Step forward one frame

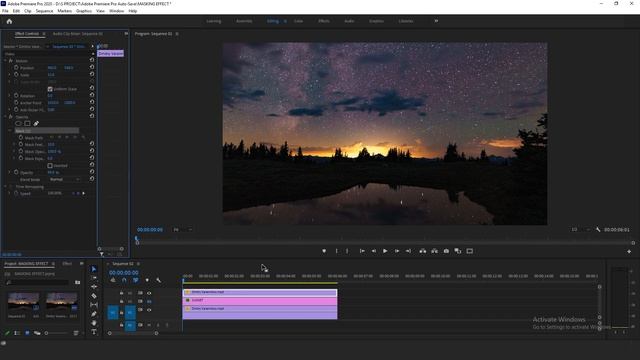(397, 251)
